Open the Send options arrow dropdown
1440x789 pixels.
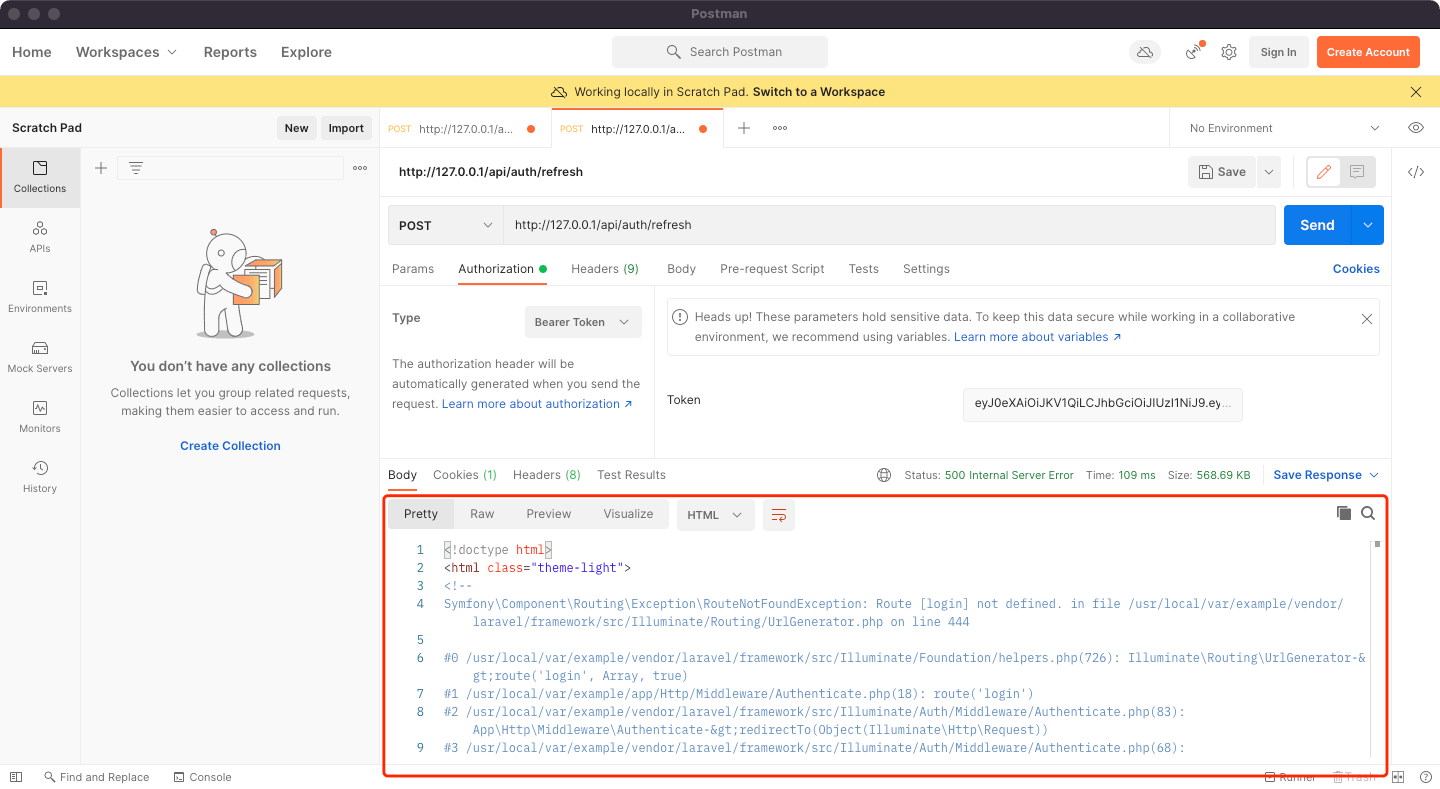click(1367, 225)
